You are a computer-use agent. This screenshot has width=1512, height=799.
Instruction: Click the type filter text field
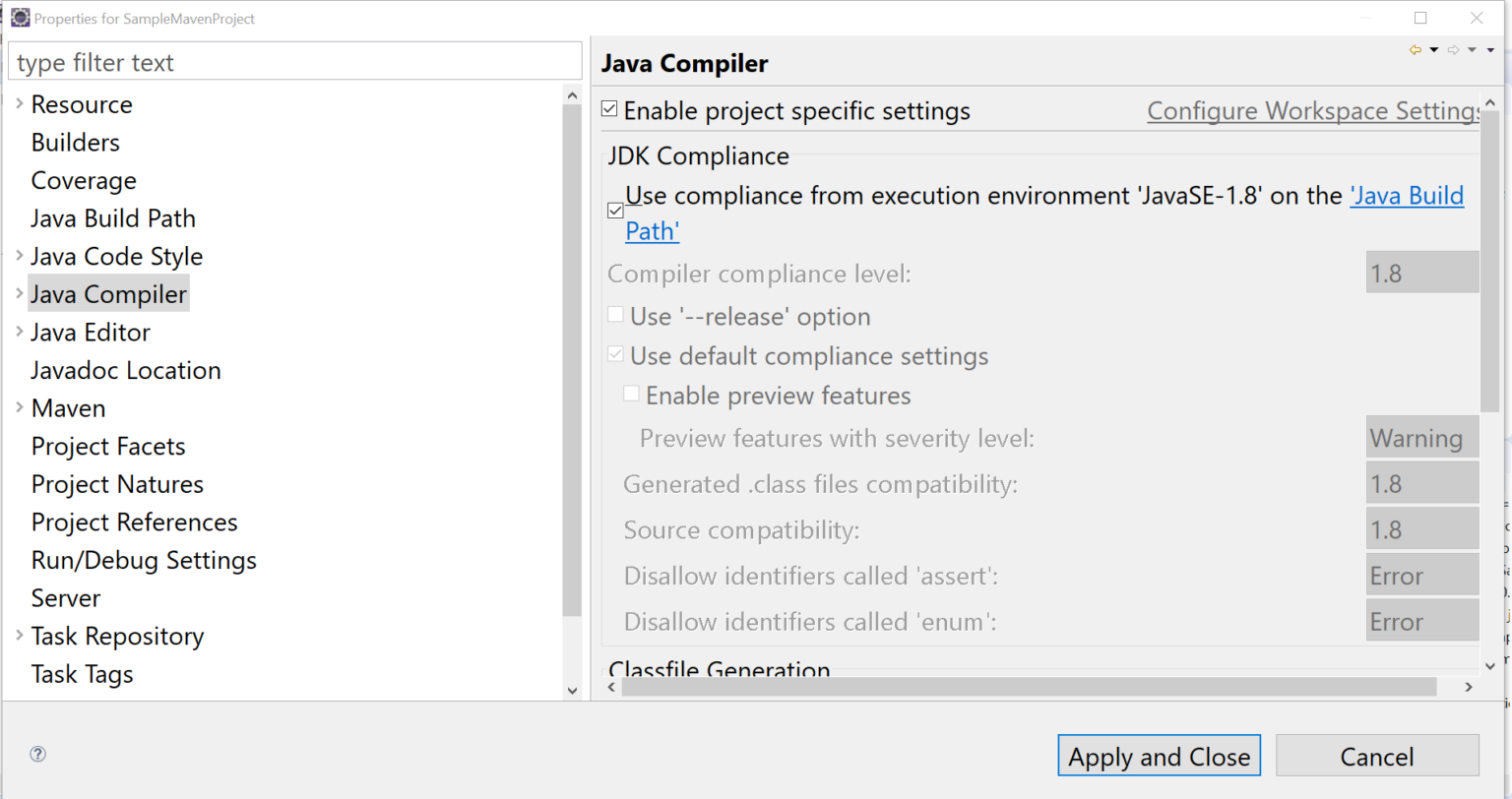coord(295,61)
